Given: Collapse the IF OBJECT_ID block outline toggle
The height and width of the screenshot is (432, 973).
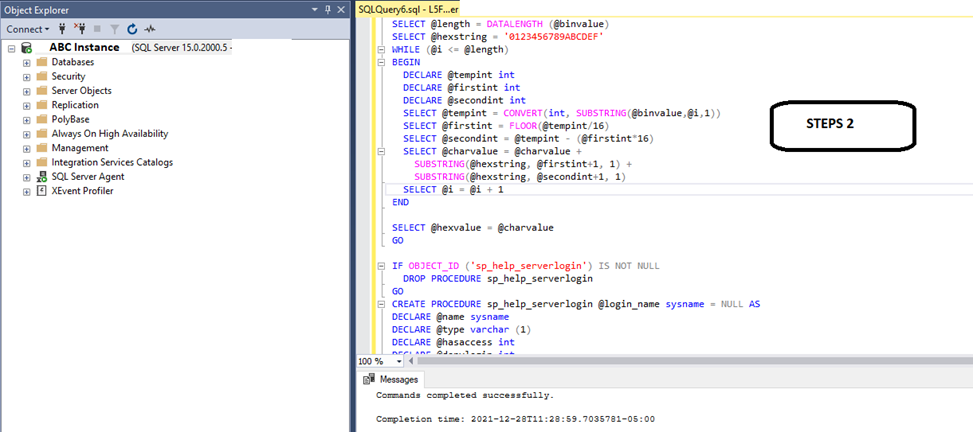Looking at the screenshot, I should tap(382, 266).
